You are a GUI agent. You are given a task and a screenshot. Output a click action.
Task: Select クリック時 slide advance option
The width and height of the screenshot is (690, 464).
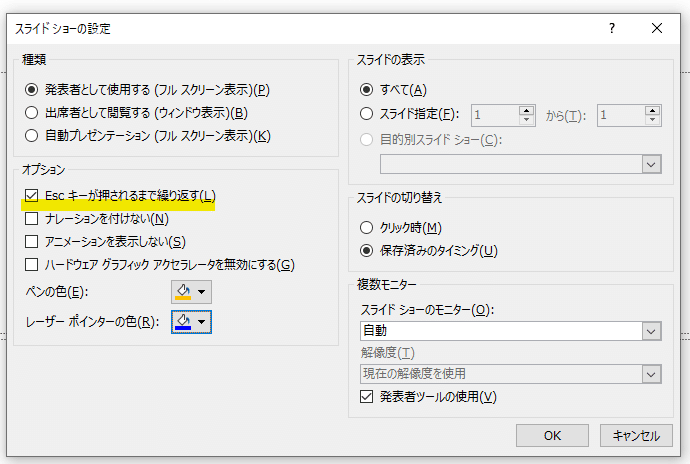tap(366, 228)
